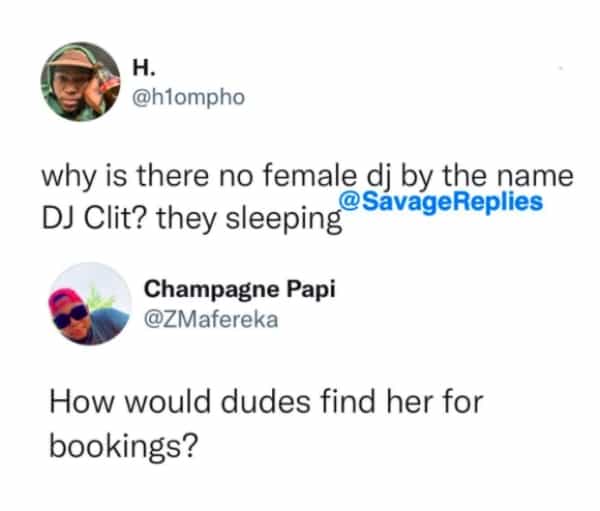600x511 pixels.
Task: Select the words 'why is there'
Action: pyautogui.click(x=125, y=177)
